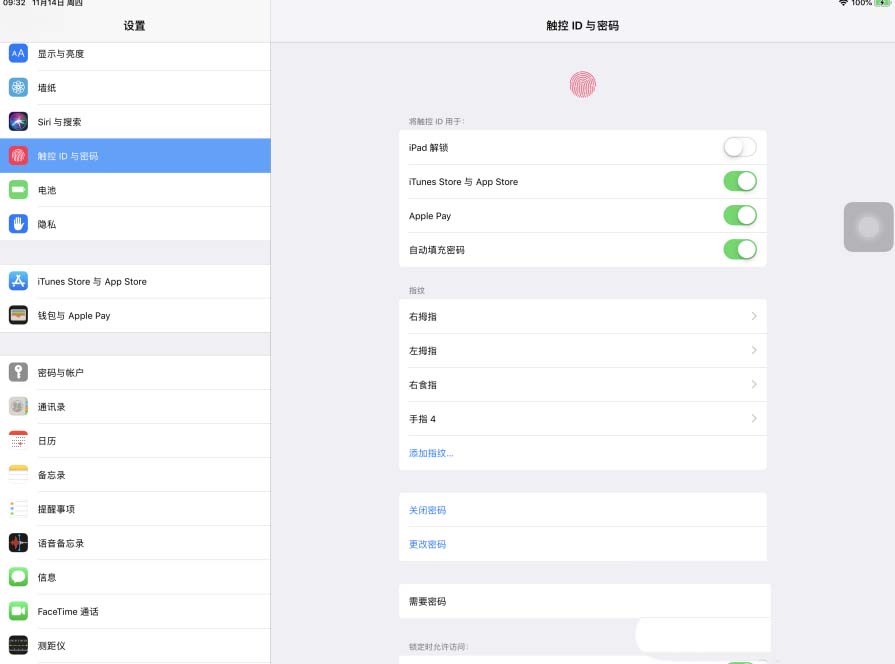
Task: Tap 更改密码 to change passcode
Action: tap(428, 544)
